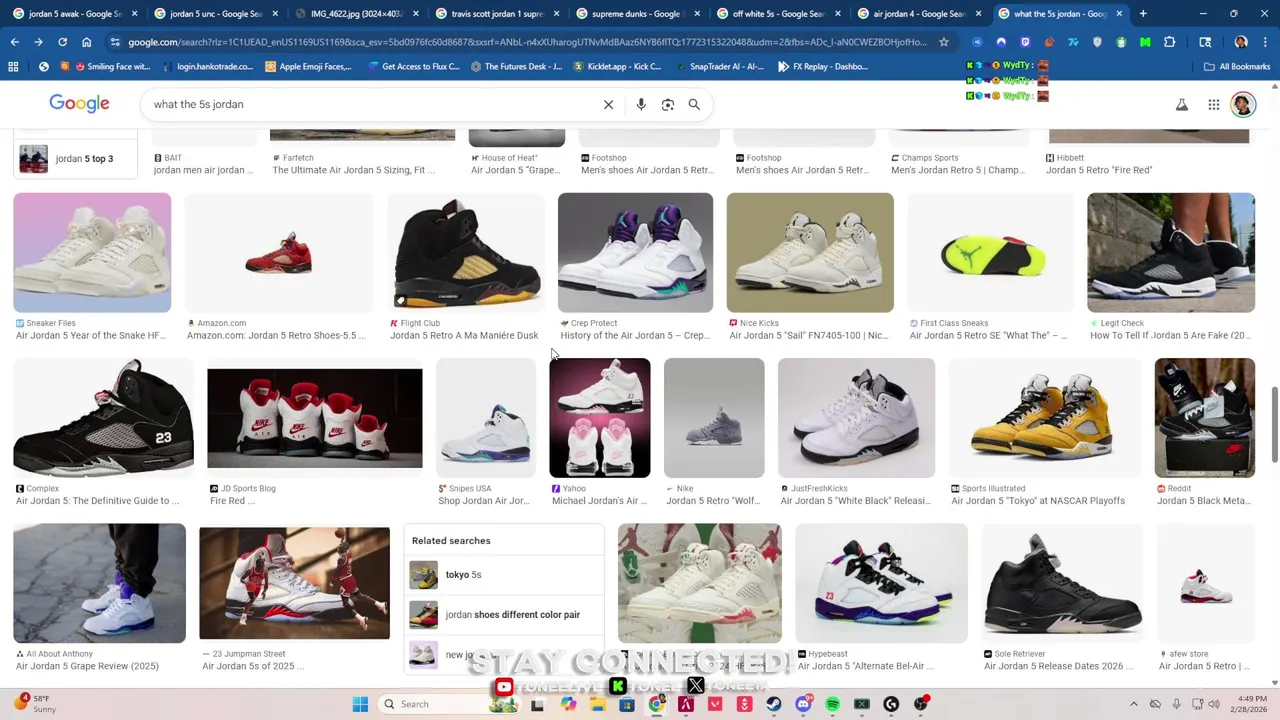This screenshot has width=1280, height=720.
Task: Open the Flight Club A Ma Maniére Dusk image
Action: pyautogui.click(x=466, y=253)
